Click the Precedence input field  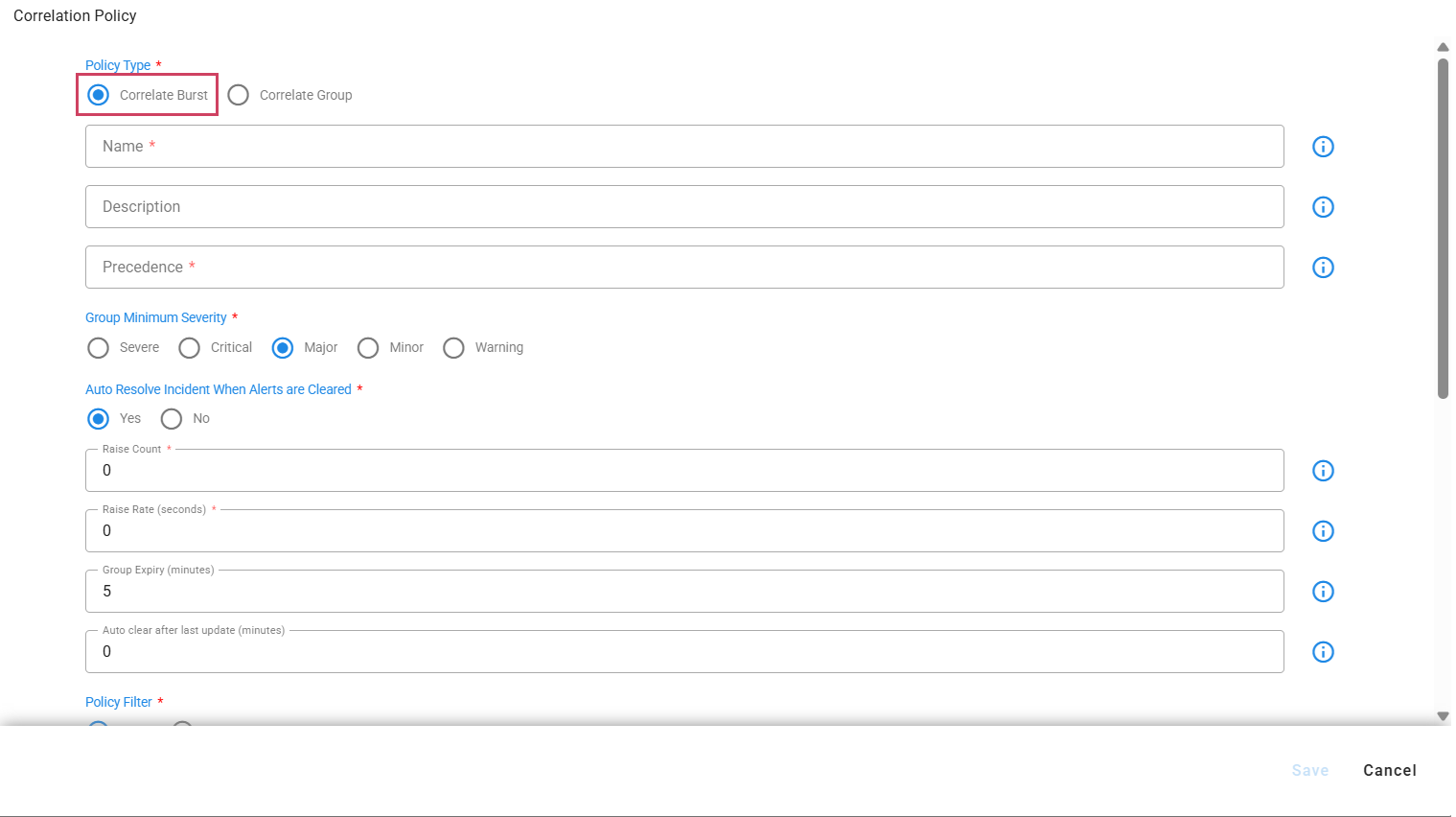click(x=684, y=268)
